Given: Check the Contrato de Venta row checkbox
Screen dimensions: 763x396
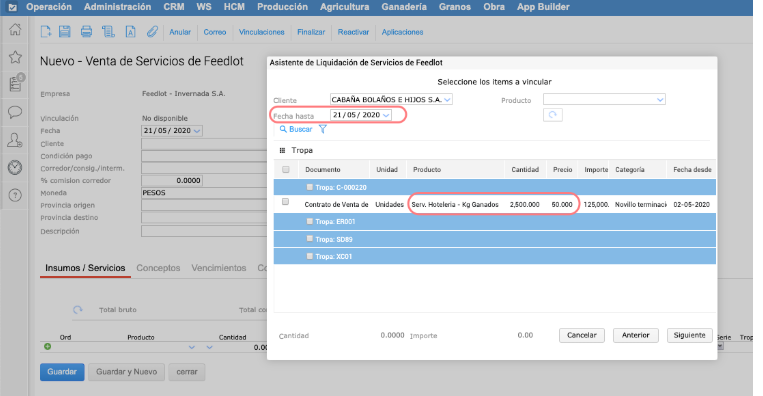Looking at the screenshot, I should pyautogui.click(x=286, y=202).
